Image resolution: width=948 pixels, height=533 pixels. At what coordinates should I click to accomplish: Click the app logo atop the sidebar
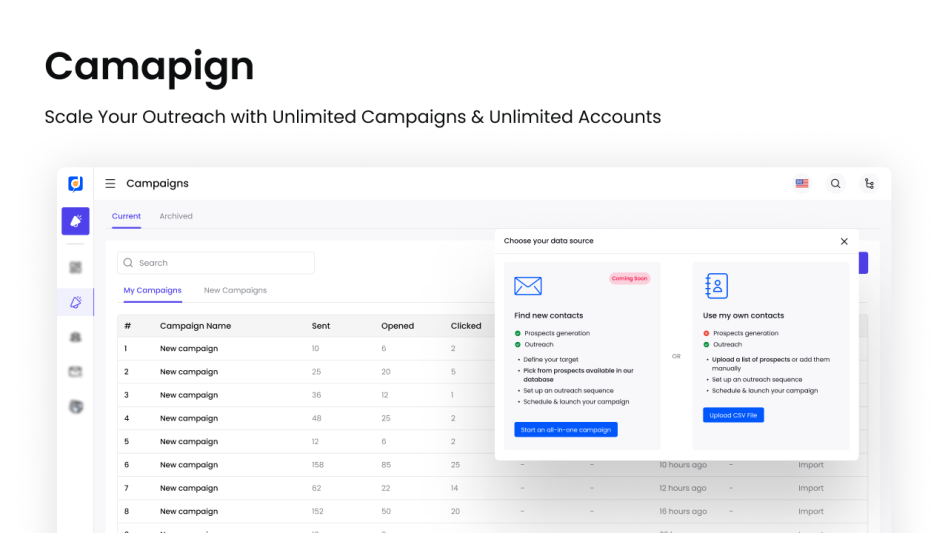pyautogui.click(x=75, y=184)
